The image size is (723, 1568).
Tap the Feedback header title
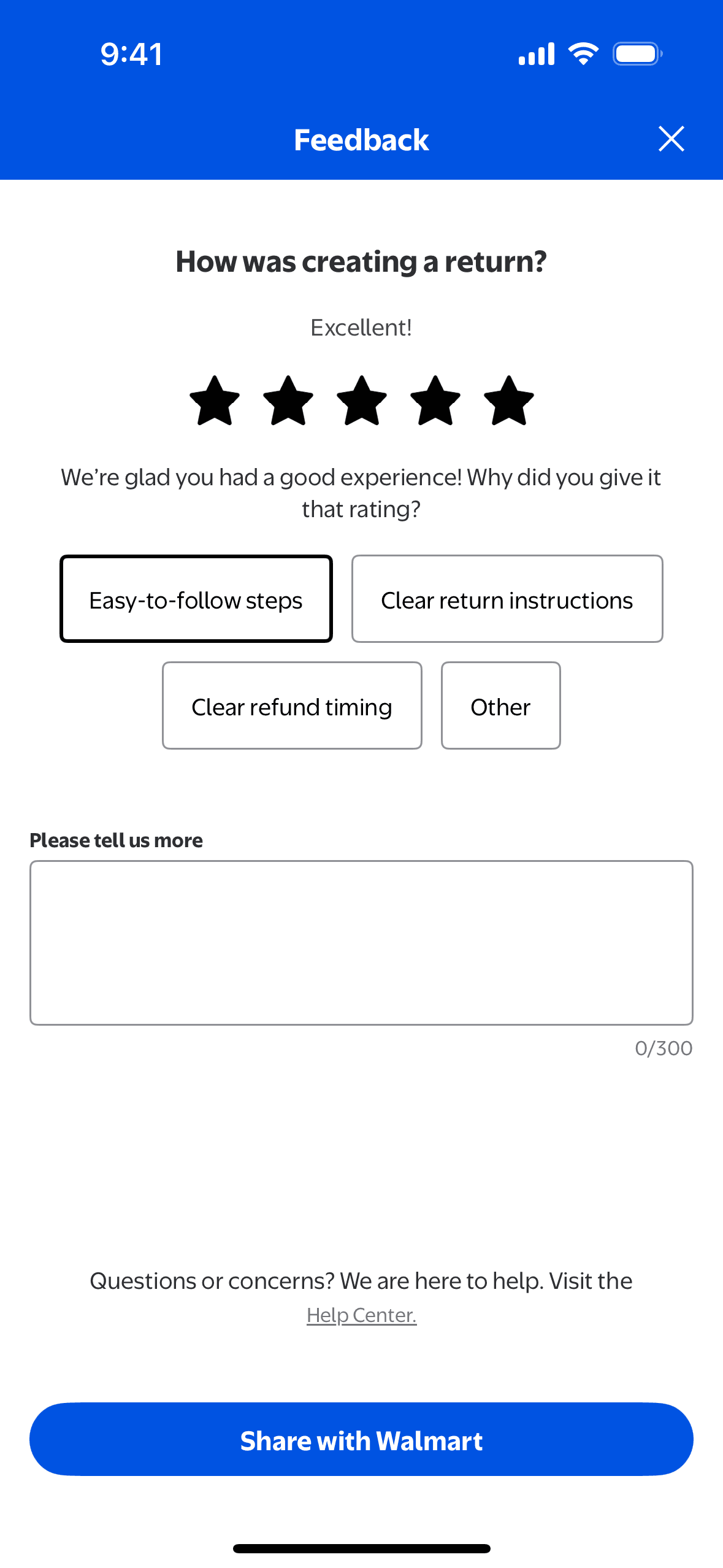[x=361, y=140]
